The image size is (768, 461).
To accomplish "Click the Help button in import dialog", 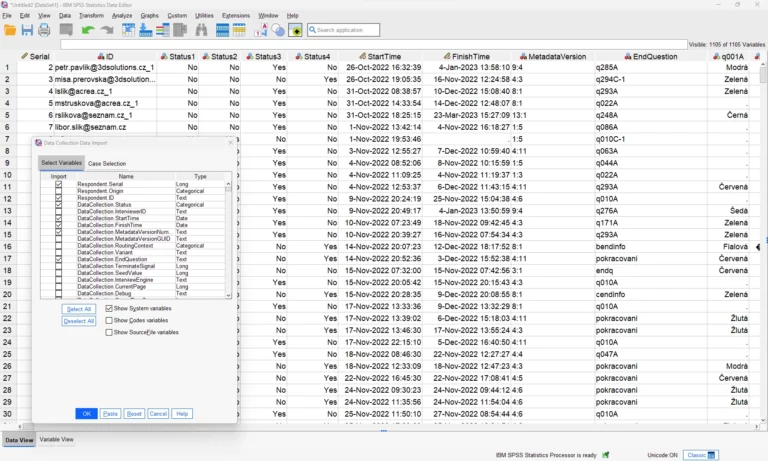I will 182,414.
